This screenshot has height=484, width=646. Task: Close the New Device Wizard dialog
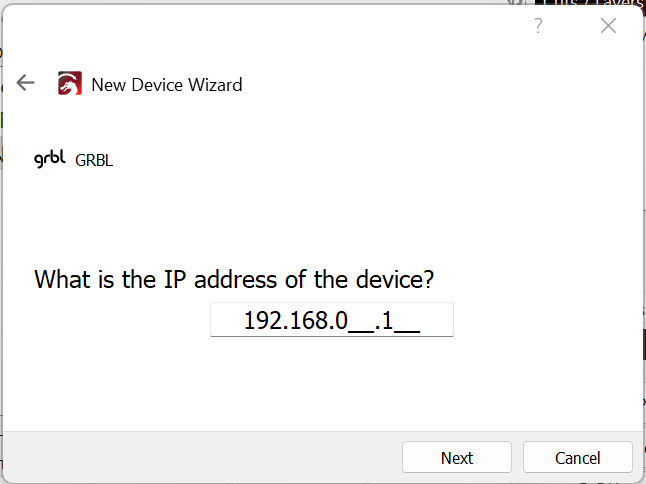pos(608,26)
